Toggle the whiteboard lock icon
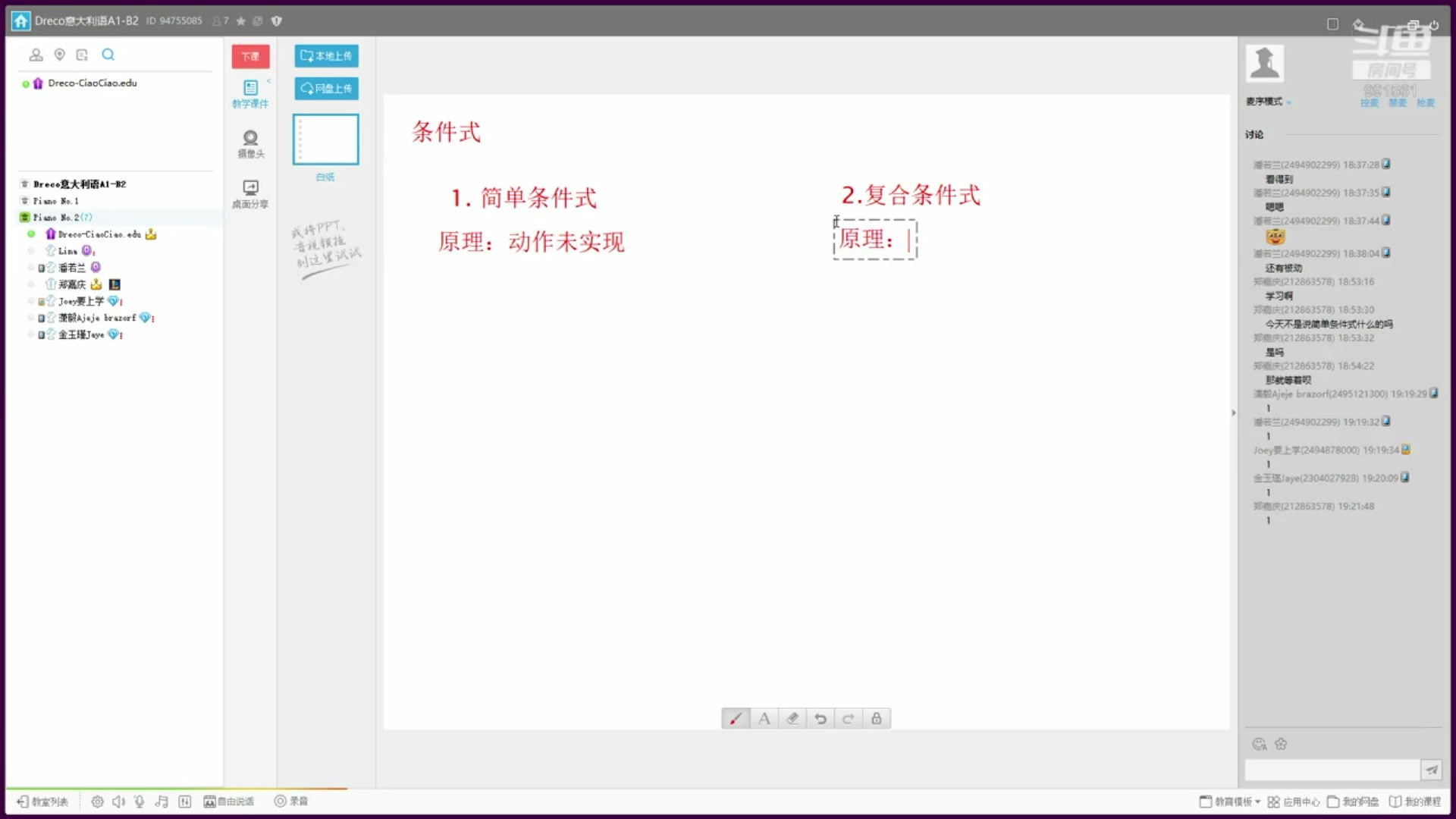The image size is (1456, 819). point(877,718)
